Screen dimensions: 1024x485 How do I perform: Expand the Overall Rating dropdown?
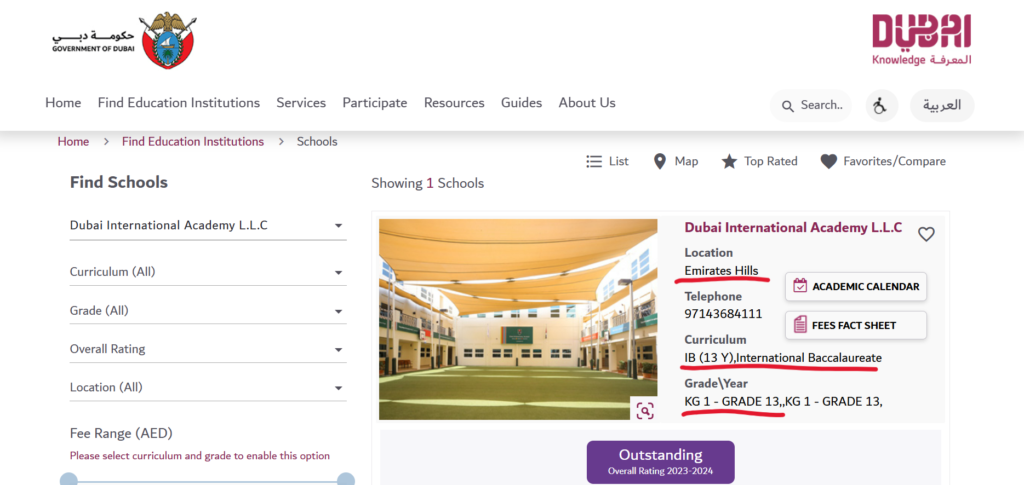pos(208,349)
